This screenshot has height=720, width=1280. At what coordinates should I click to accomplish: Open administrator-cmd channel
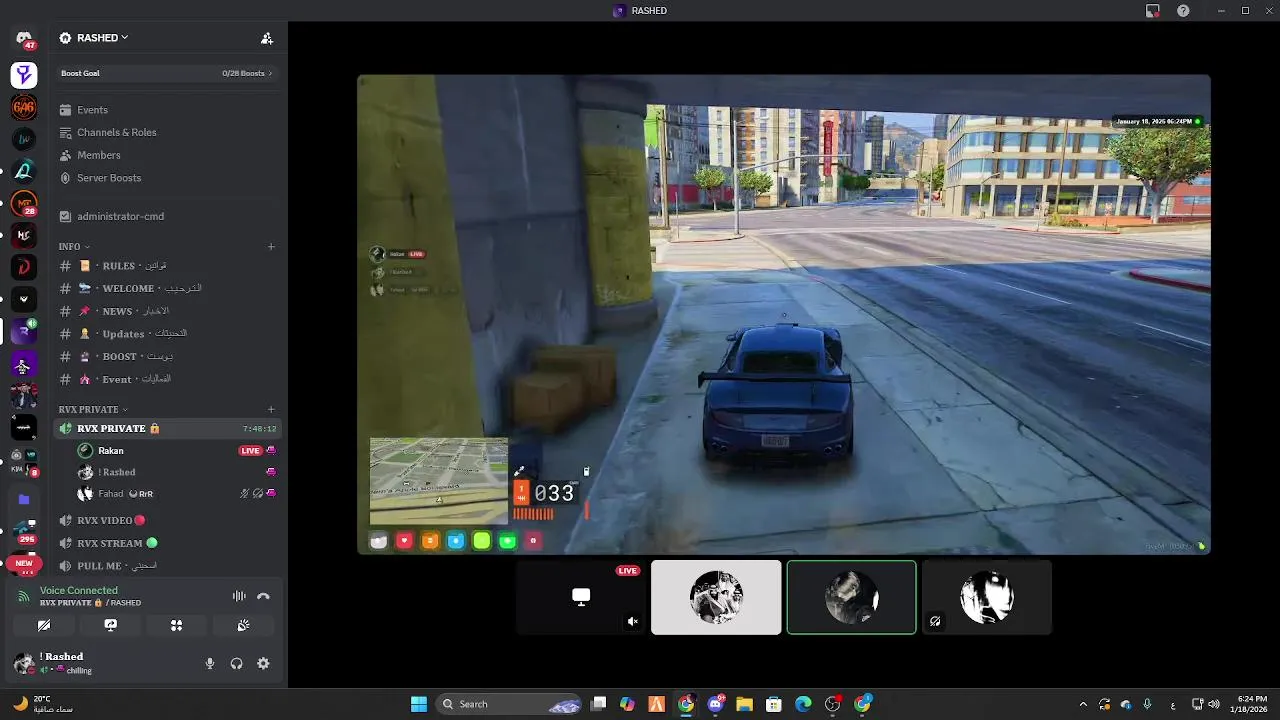coord(168,216)
